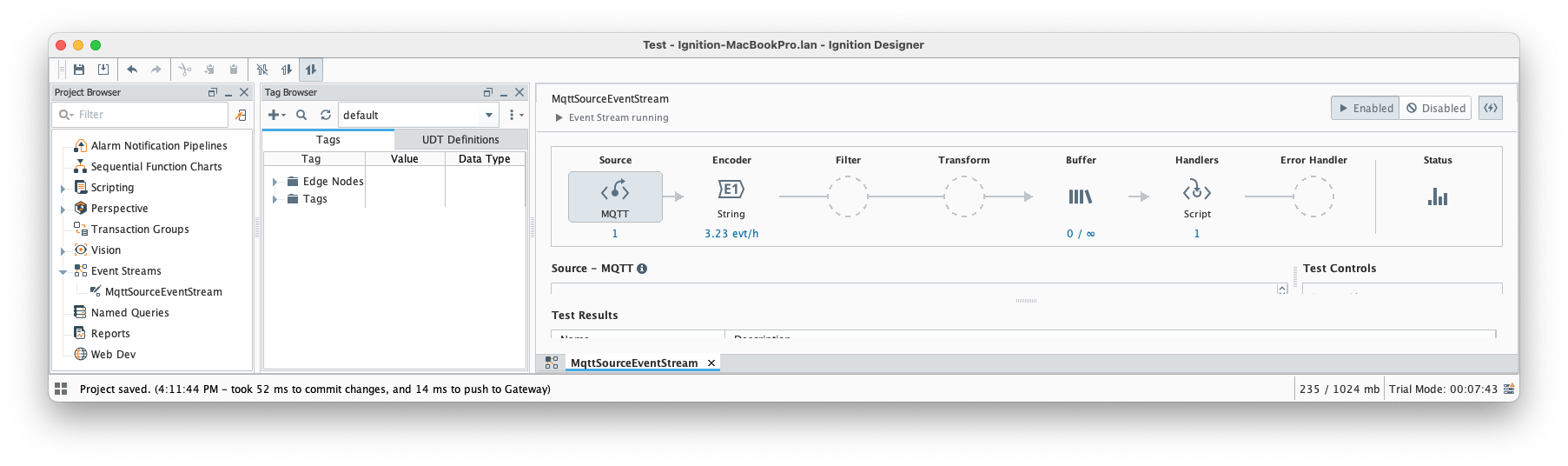The width and height of the screenshot is (1568, 466).
Task: Toggle comm read/write mode icon
Action: click(x=311, y=70)
